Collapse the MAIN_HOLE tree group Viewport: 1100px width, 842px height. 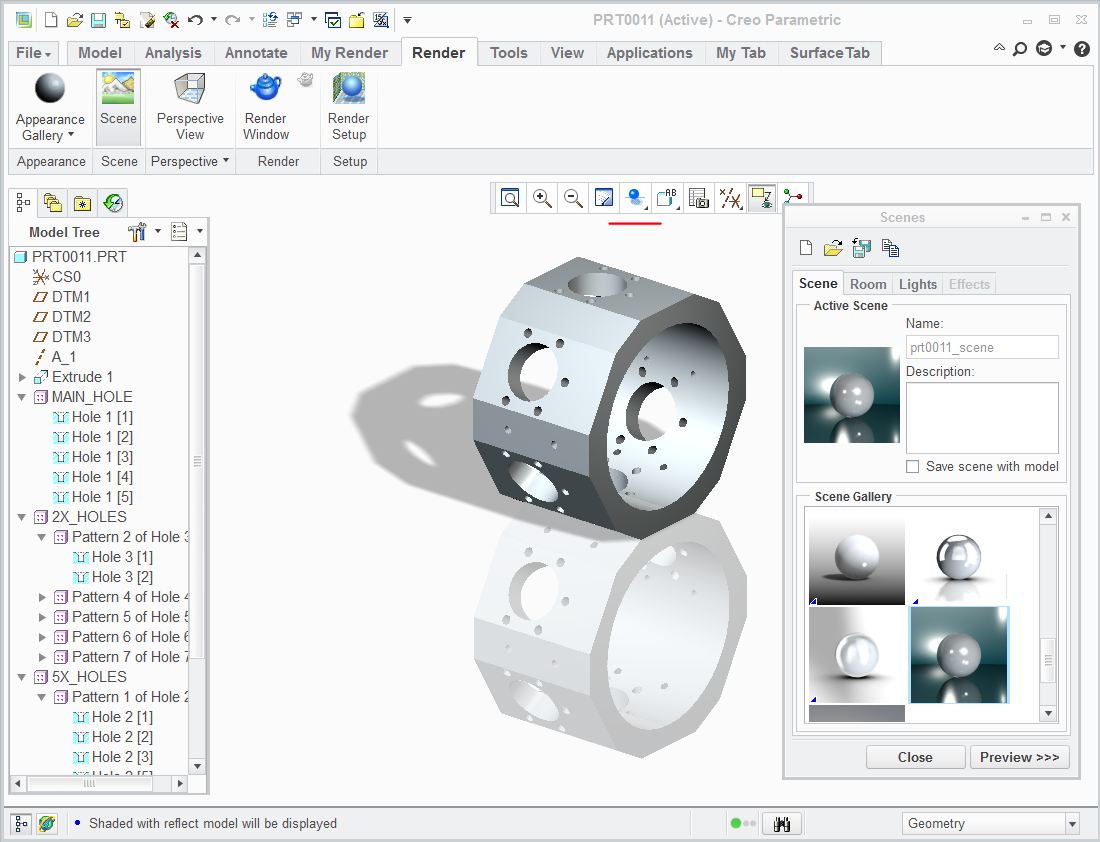pyautogui.click(x=22, y=397)
